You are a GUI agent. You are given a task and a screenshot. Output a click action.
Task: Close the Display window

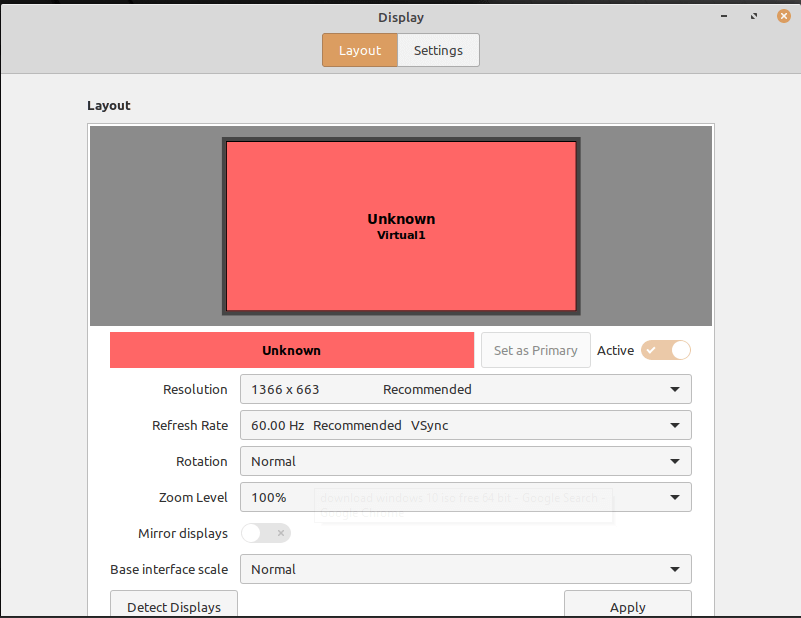[x=784, y=16]
